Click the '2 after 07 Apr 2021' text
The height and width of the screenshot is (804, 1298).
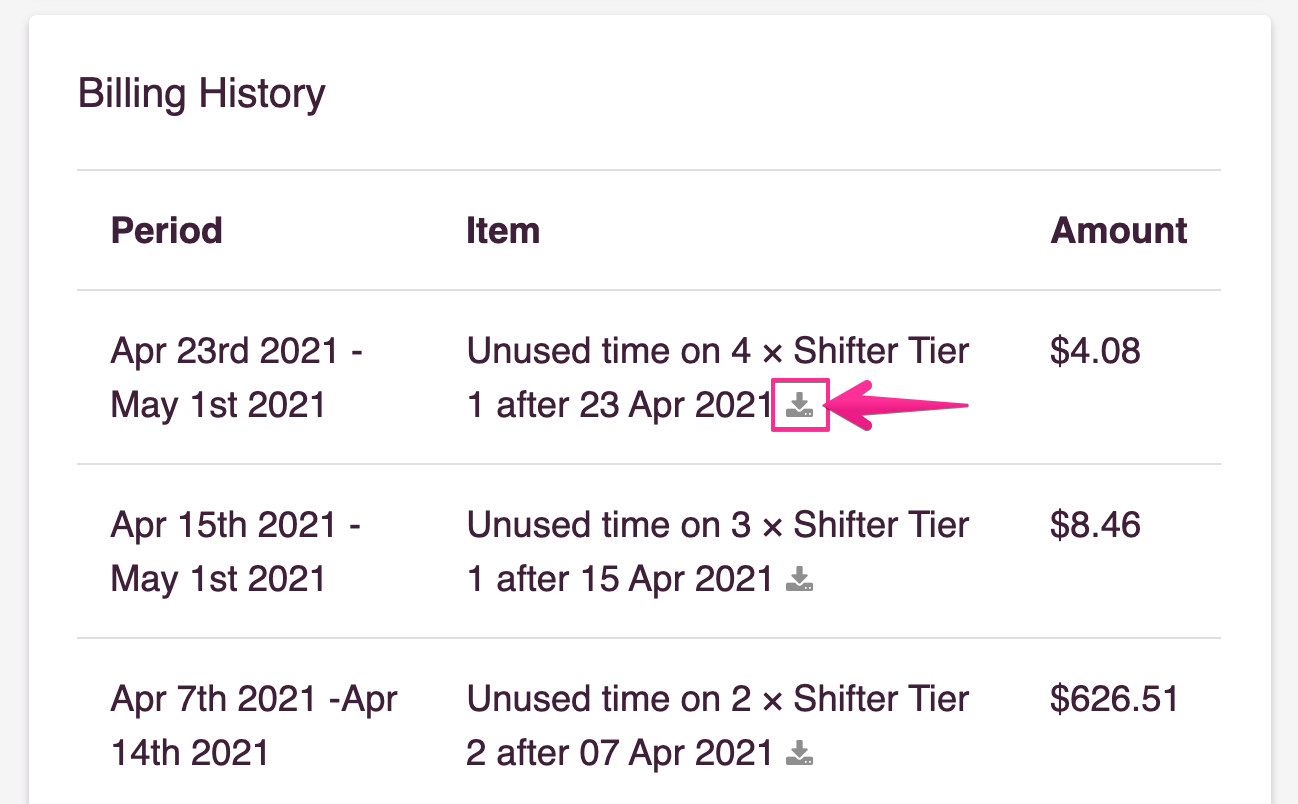click(x=620, y=753)
